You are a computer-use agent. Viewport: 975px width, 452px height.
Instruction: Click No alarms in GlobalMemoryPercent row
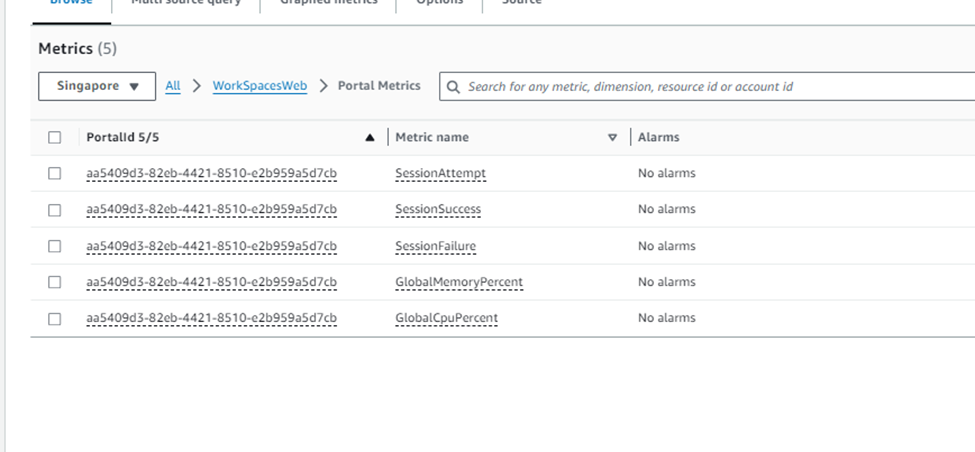click(x=667, y=282)
